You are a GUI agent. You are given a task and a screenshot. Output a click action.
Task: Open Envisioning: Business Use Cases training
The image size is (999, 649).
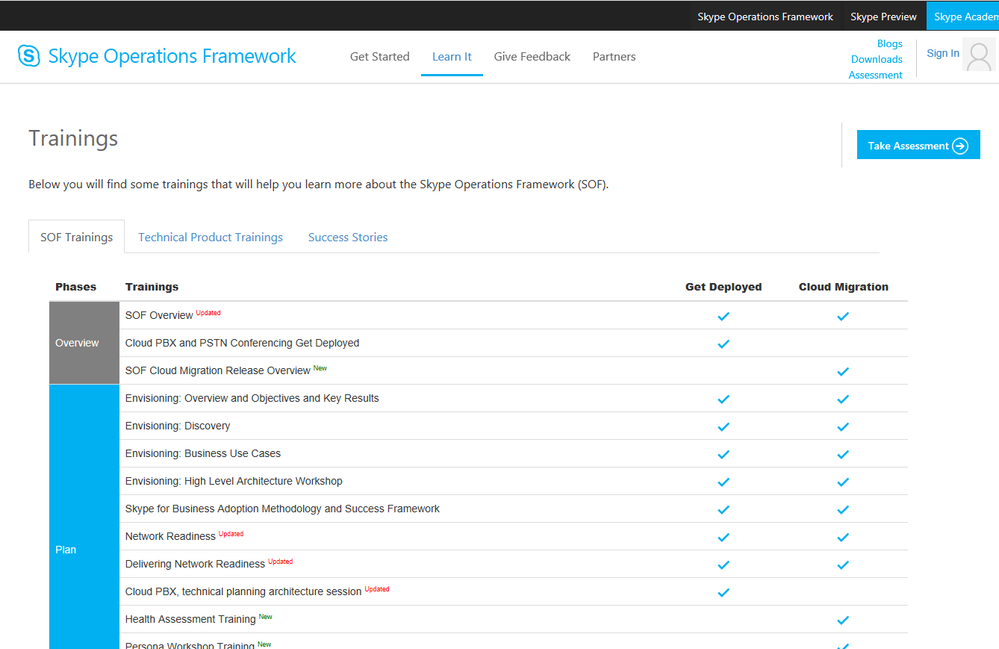pyautogui.click(x=203, y=453)
